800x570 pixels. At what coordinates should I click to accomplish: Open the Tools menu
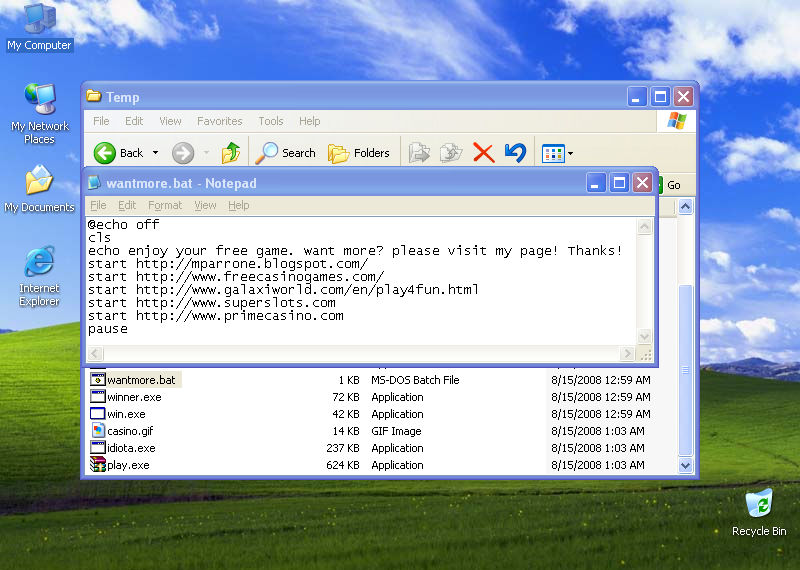click(270, 121)
